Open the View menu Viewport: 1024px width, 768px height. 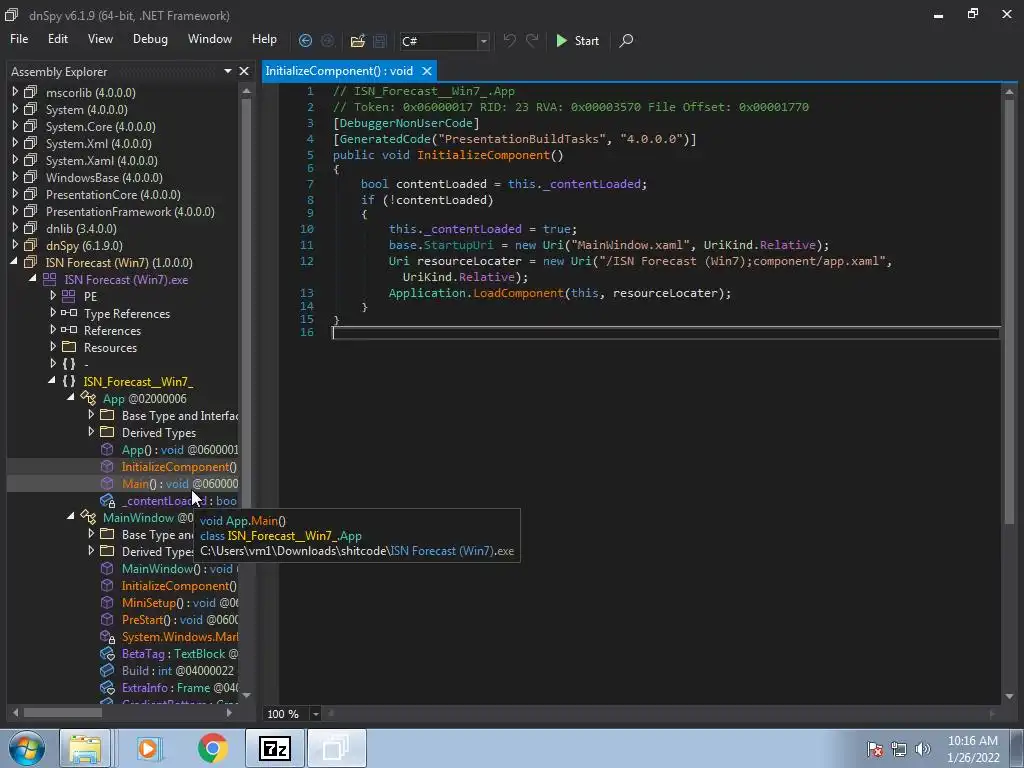100,39
